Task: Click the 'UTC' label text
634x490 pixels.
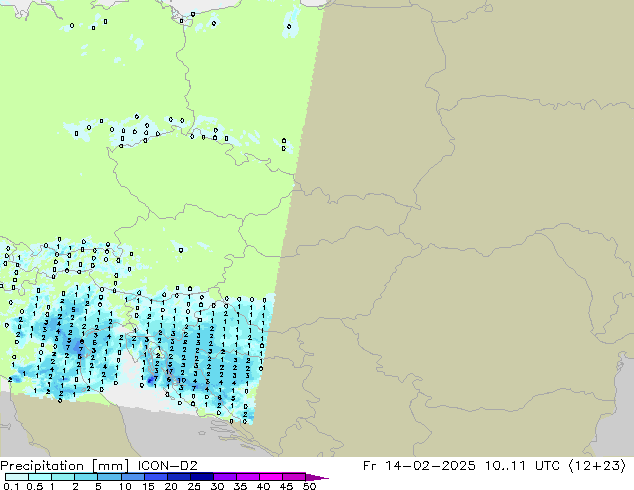Action: point(547,466)
